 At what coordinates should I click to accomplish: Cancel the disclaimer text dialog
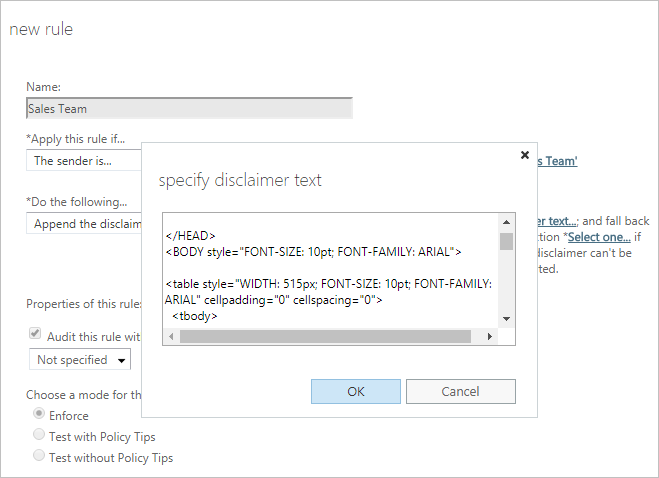tap(461, 391)
